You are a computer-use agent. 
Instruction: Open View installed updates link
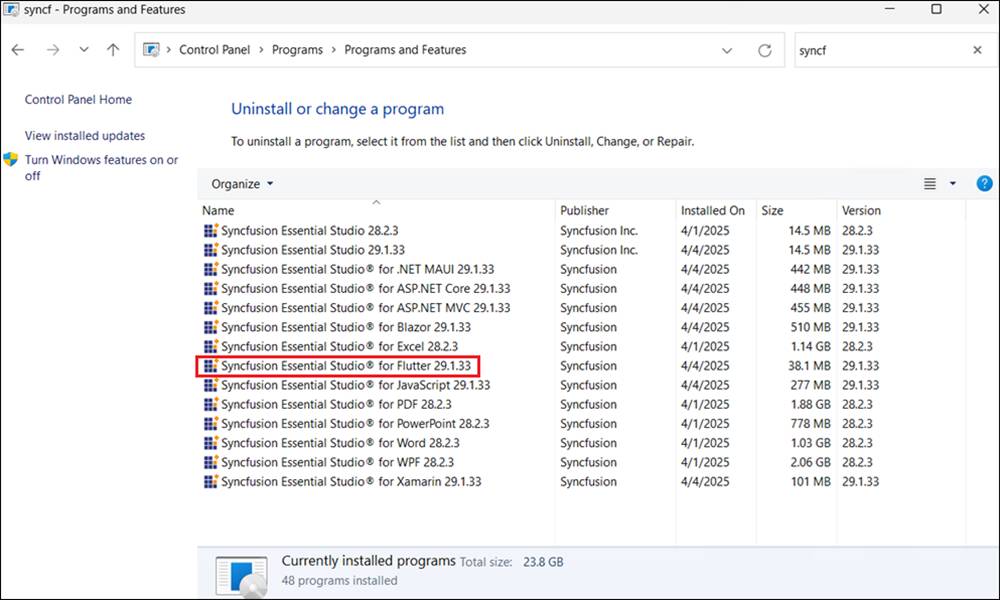[85, 136]
